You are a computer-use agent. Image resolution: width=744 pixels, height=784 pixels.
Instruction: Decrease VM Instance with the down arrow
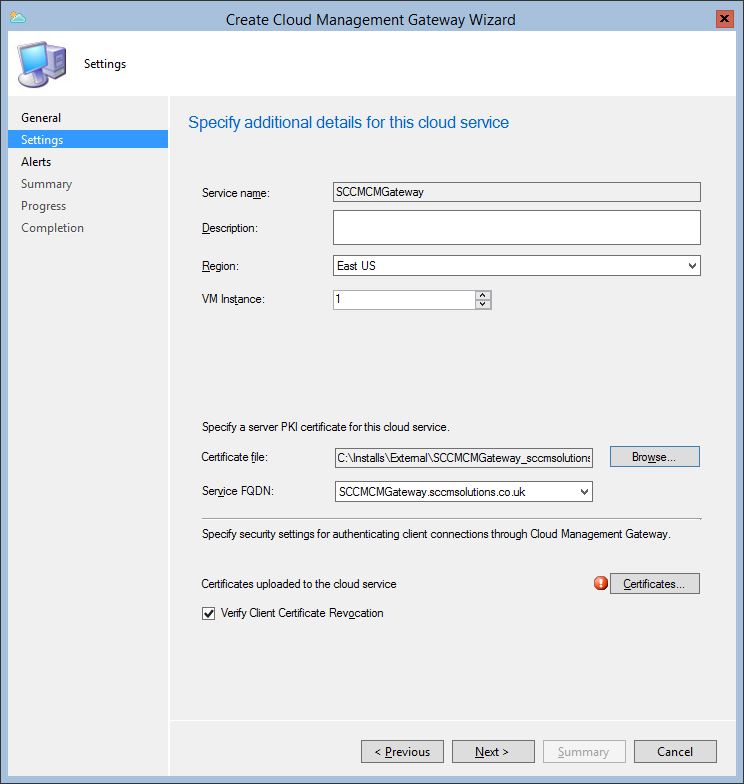tap(482, 304)
